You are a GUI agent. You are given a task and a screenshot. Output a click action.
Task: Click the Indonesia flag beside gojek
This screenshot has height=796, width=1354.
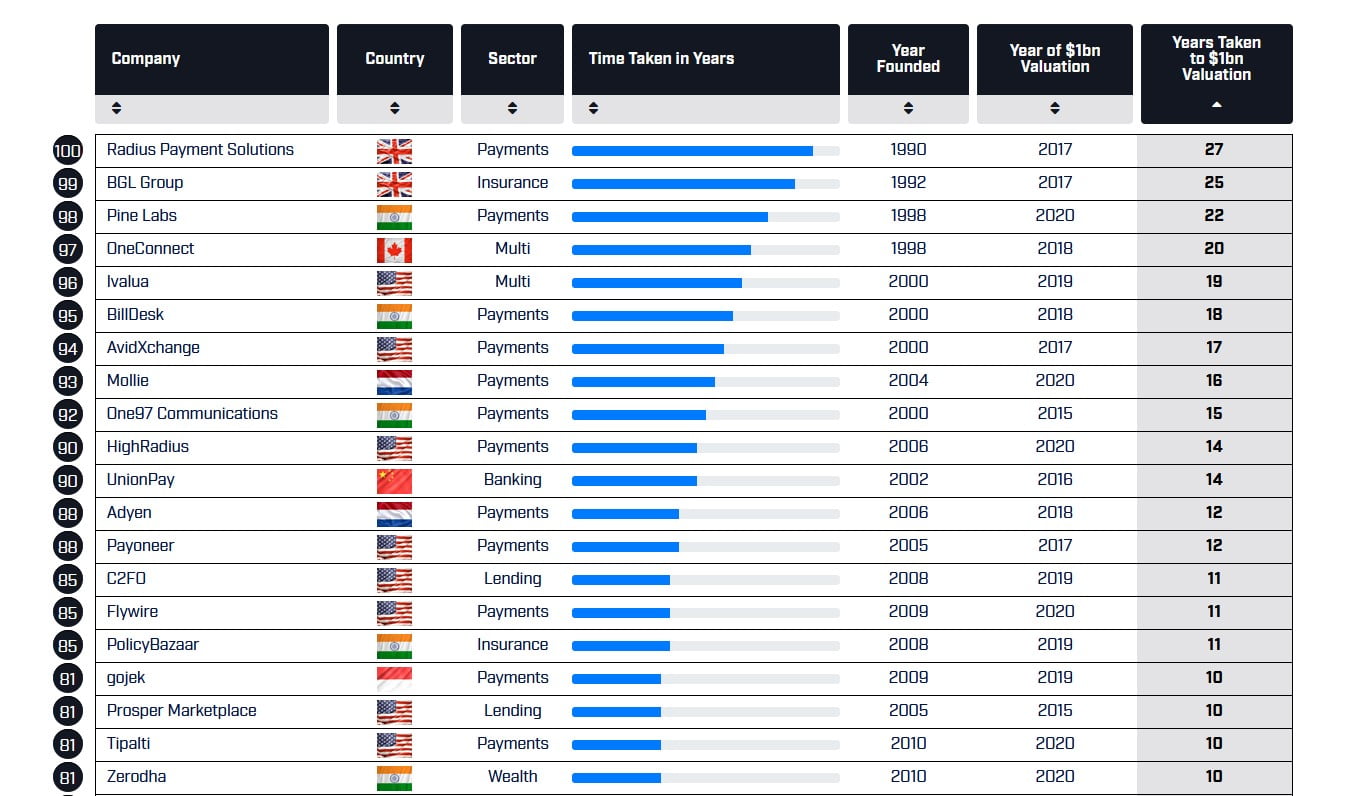394,679
